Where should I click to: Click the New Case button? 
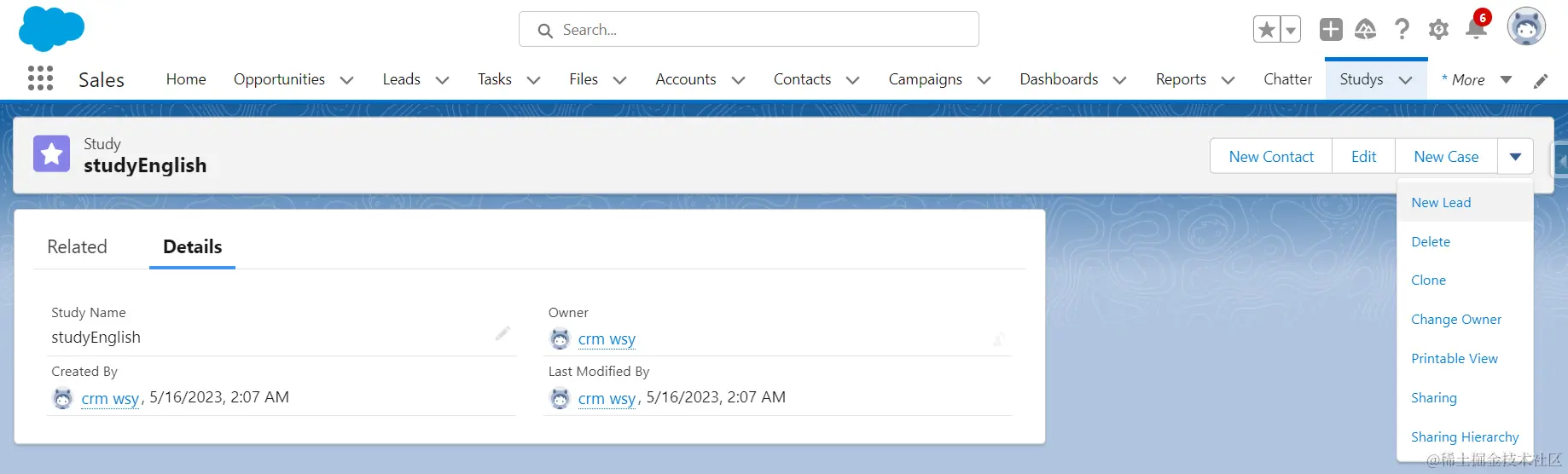click(x=1446, y=156)
